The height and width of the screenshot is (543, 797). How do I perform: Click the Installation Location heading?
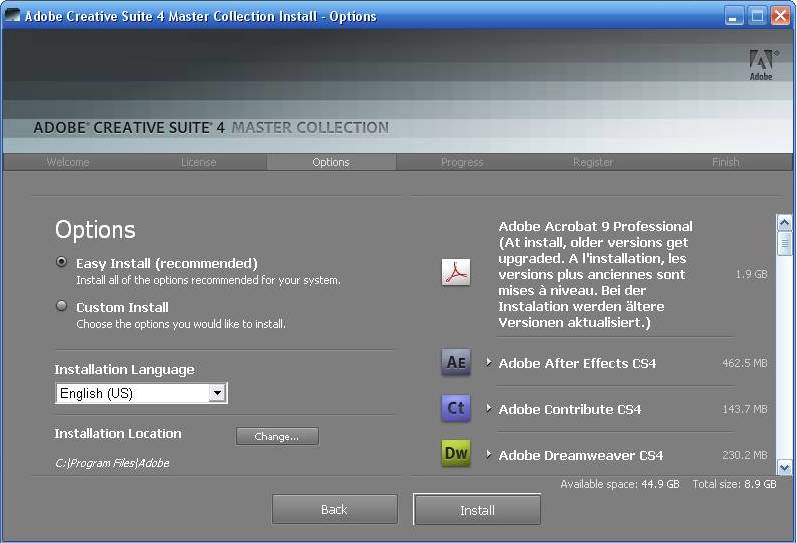click(x=118, y=433)
